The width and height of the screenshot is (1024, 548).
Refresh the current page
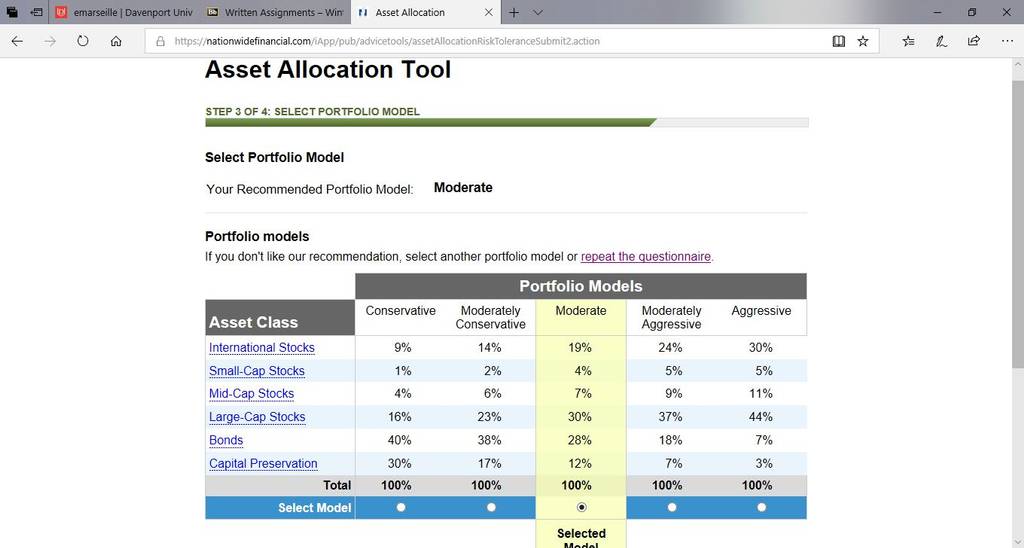(82, 41)
